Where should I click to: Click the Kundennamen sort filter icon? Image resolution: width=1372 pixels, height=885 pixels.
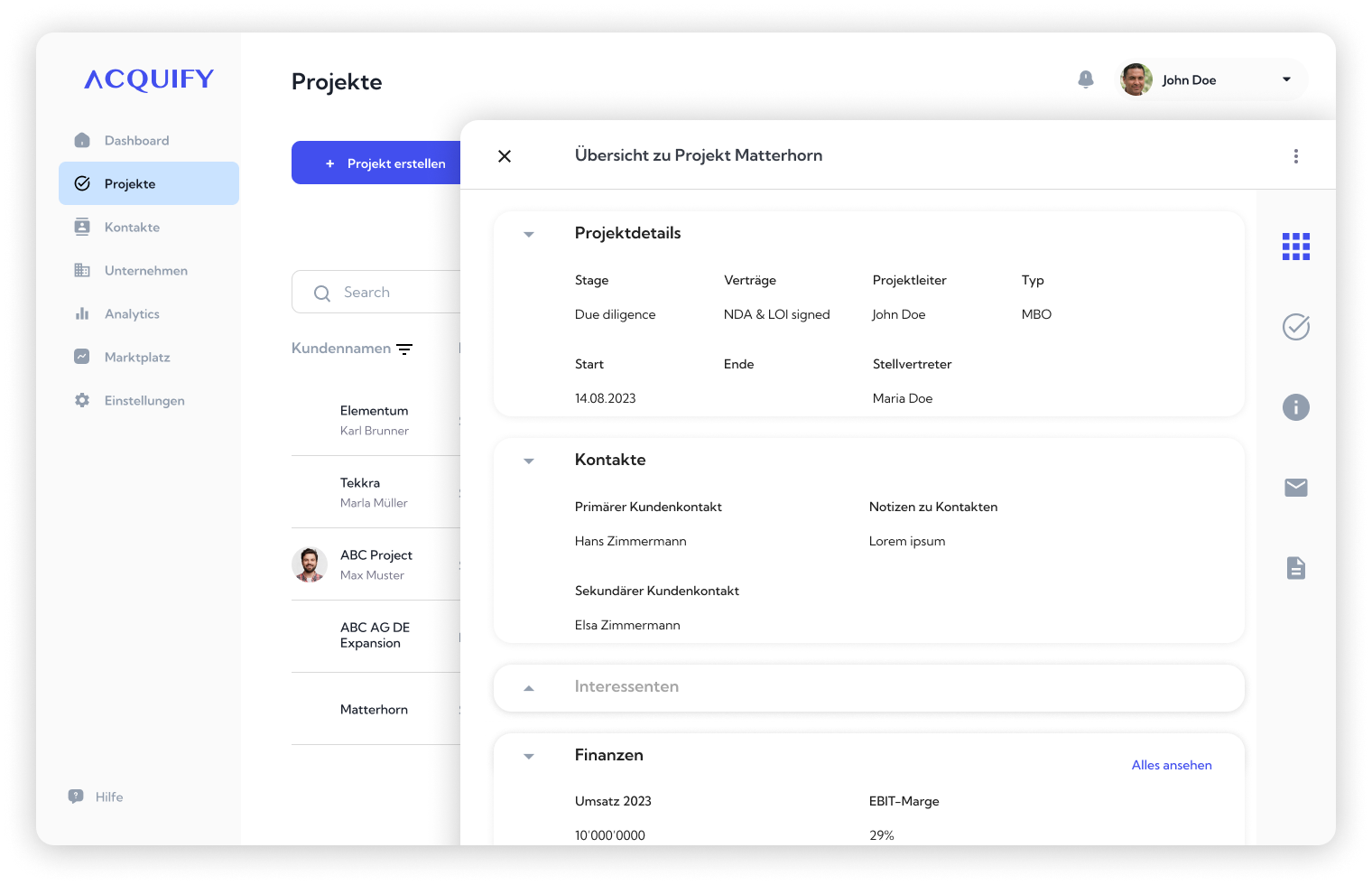[404, 349]
